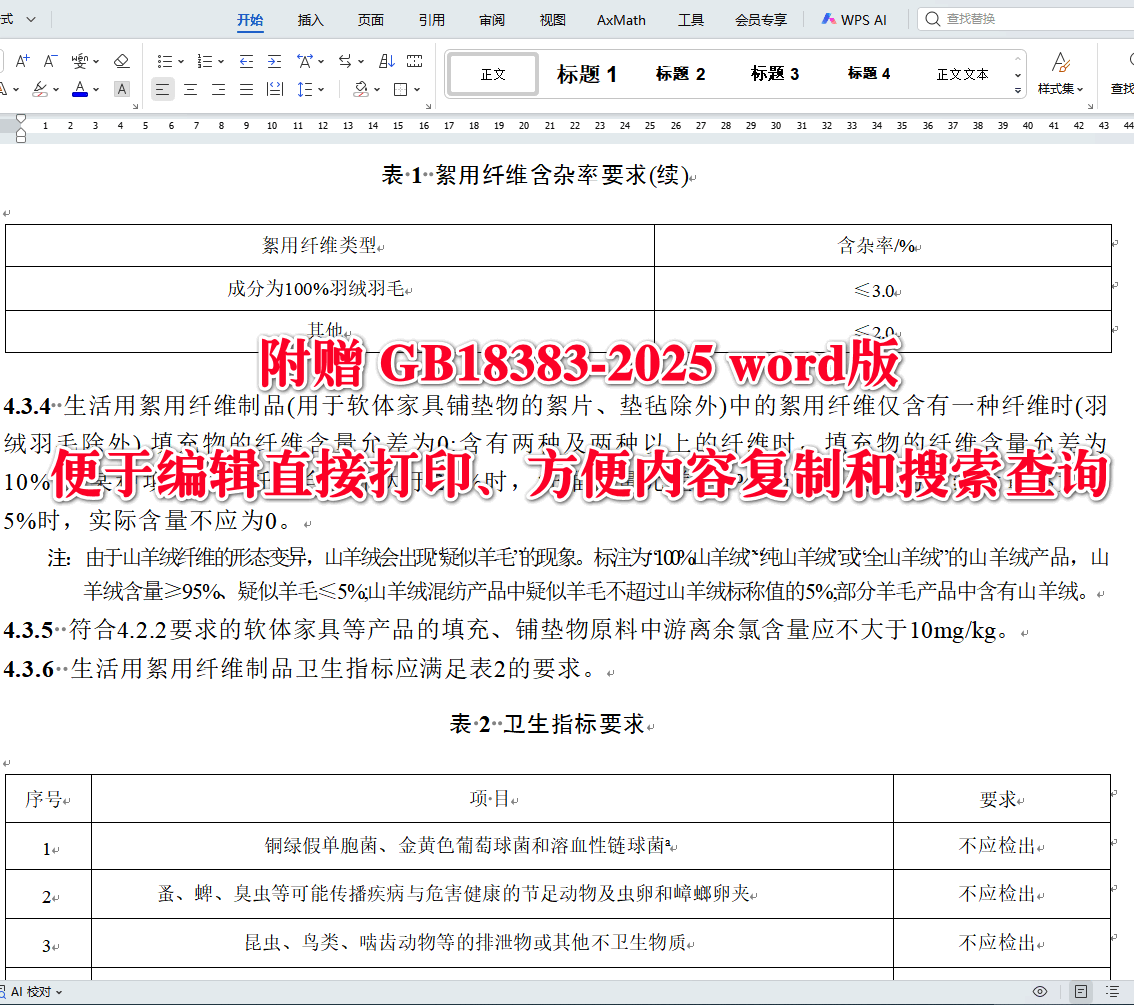Apply center alignment
This screenshot has height=1005, width=1134.
190,89
